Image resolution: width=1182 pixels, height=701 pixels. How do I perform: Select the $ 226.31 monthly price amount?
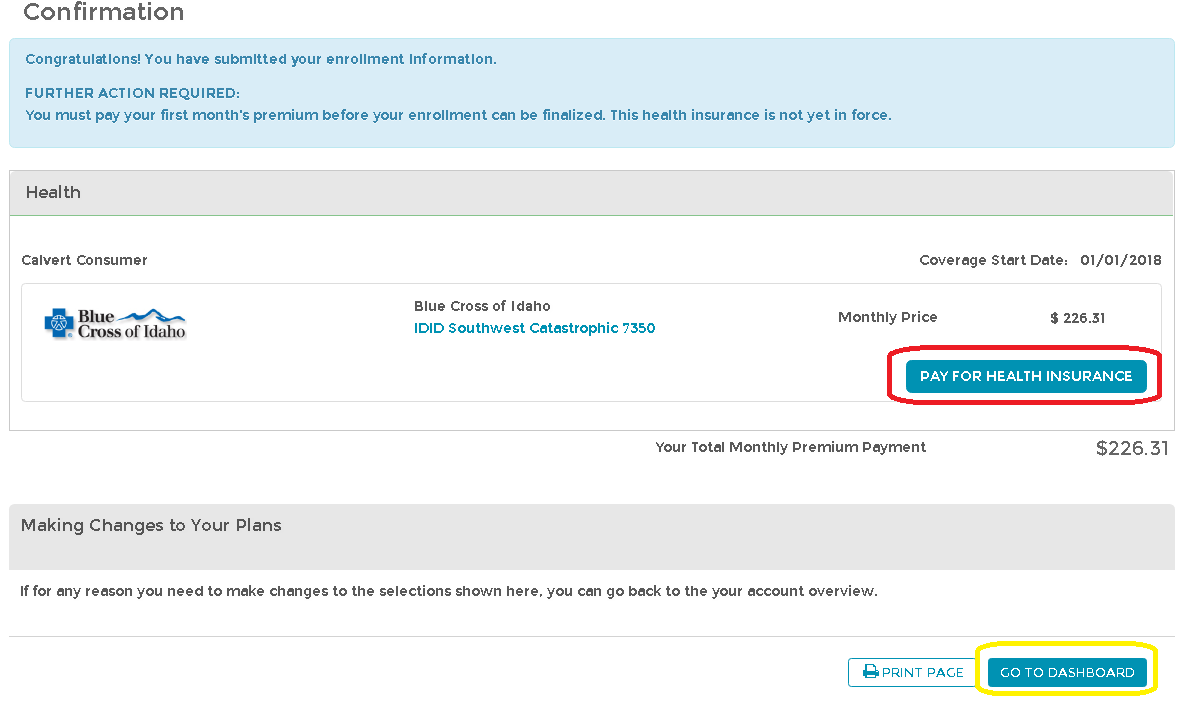coord(1077,318)
